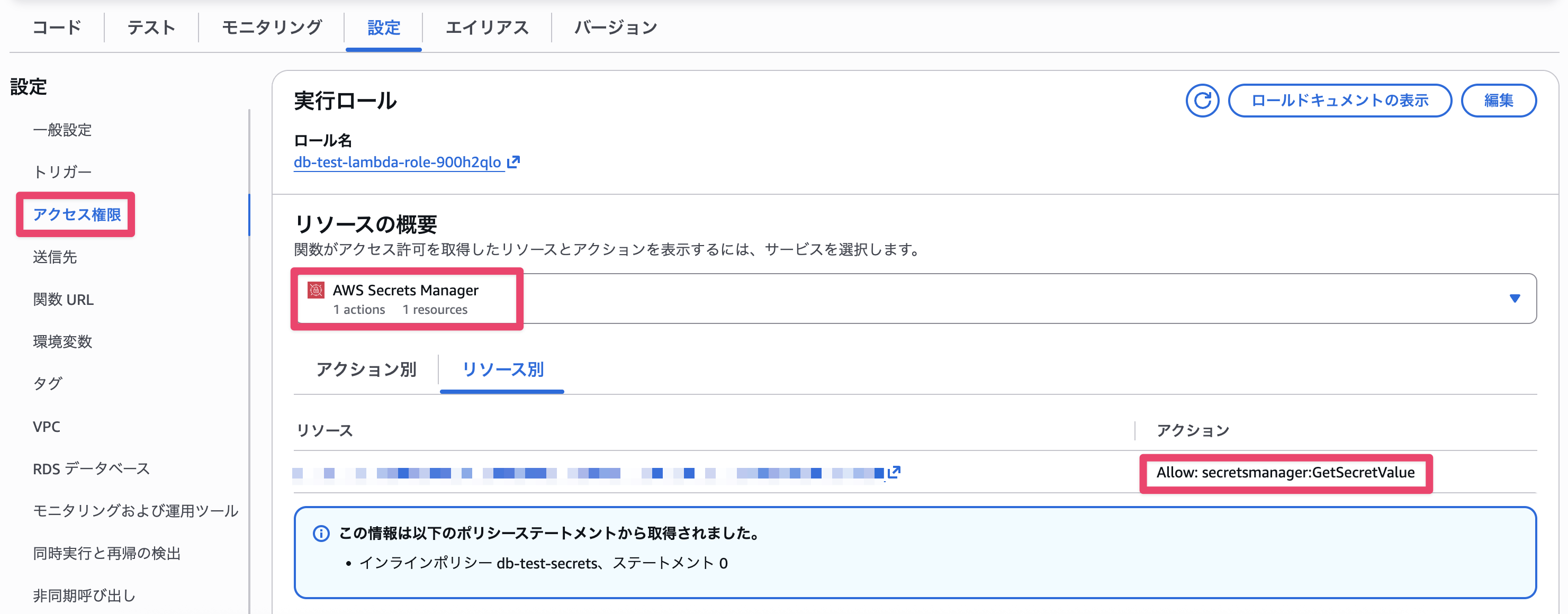Click Allow: secretsmanager:GetSecretValue action cell

[x=1285, y=473]
